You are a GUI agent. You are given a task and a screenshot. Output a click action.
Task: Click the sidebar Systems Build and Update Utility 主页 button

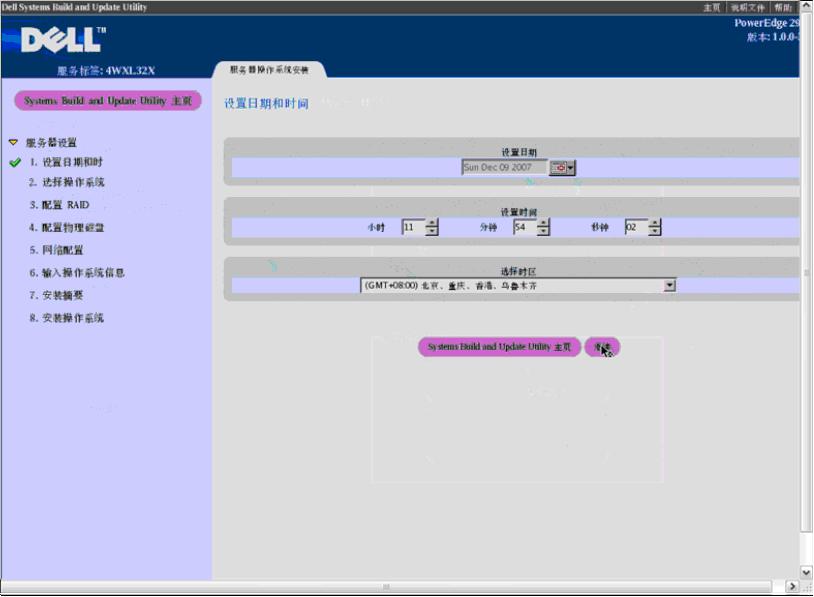[x=108, y=101]
